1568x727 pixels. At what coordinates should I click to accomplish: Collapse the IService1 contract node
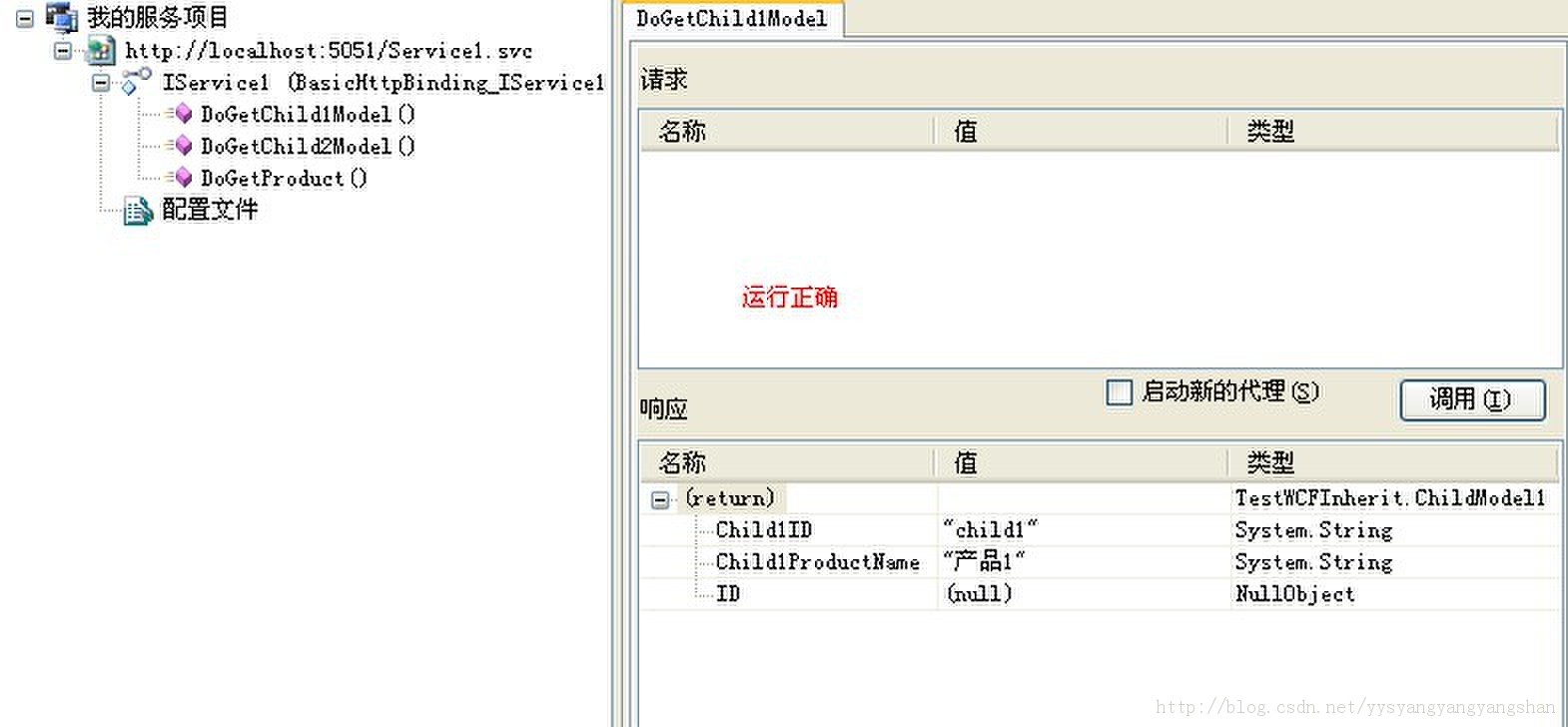point(101,82)
